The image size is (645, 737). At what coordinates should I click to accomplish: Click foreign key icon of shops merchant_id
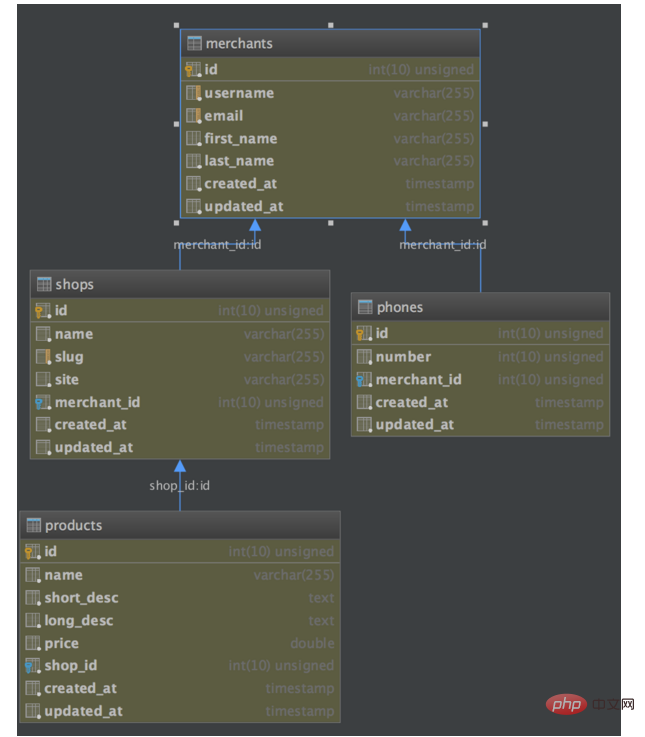43,402
